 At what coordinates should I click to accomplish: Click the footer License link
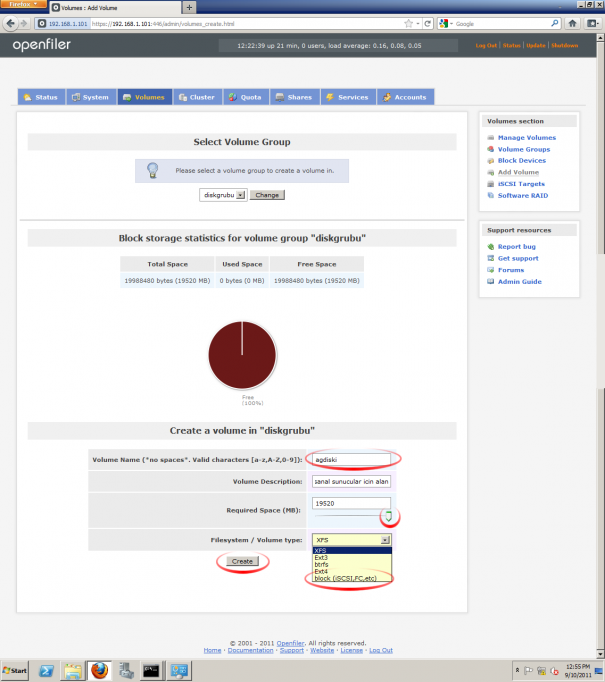tap(351, 650)
